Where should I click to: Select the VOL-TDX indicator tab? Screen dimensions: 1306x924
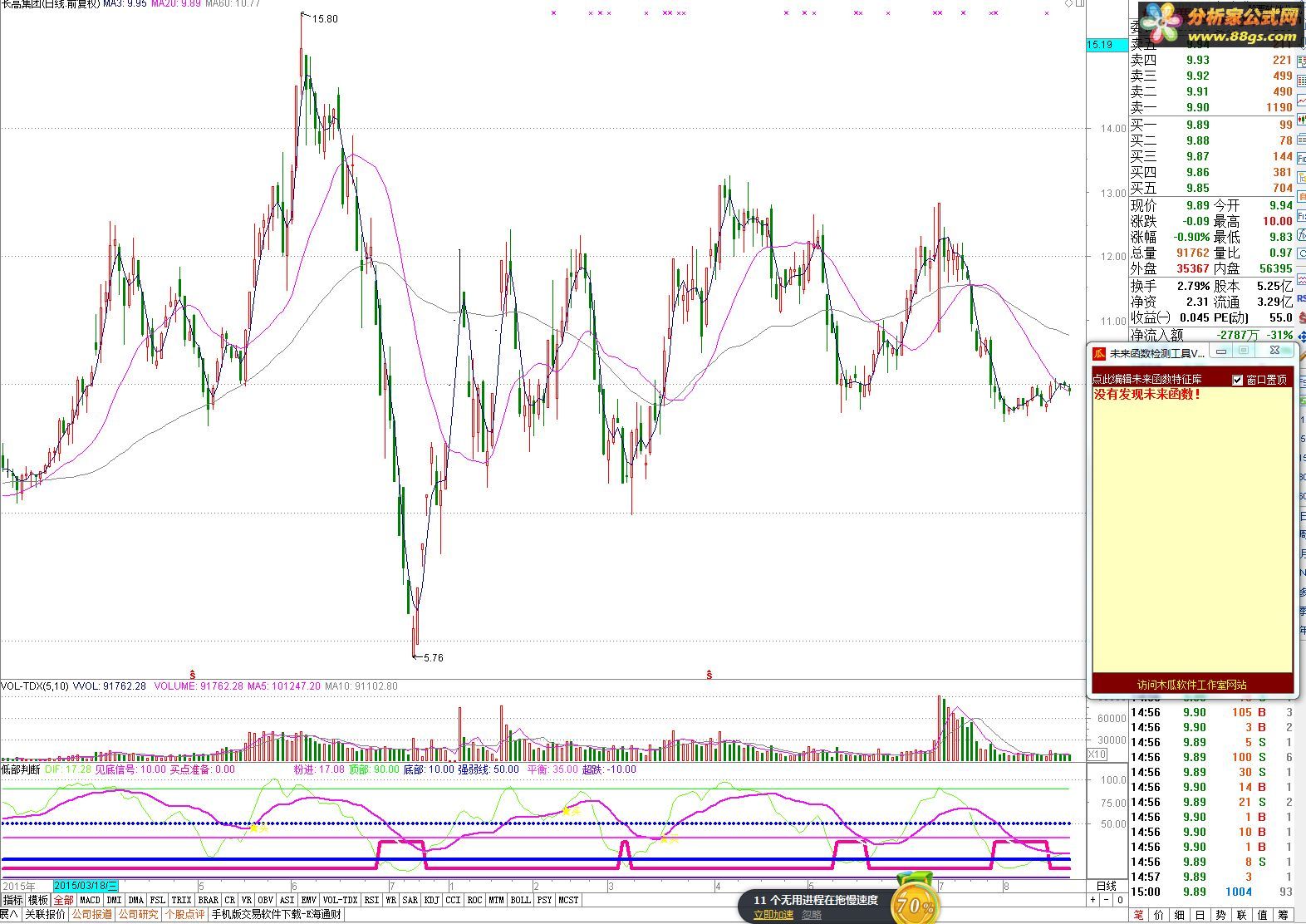[x=340, y=900]
